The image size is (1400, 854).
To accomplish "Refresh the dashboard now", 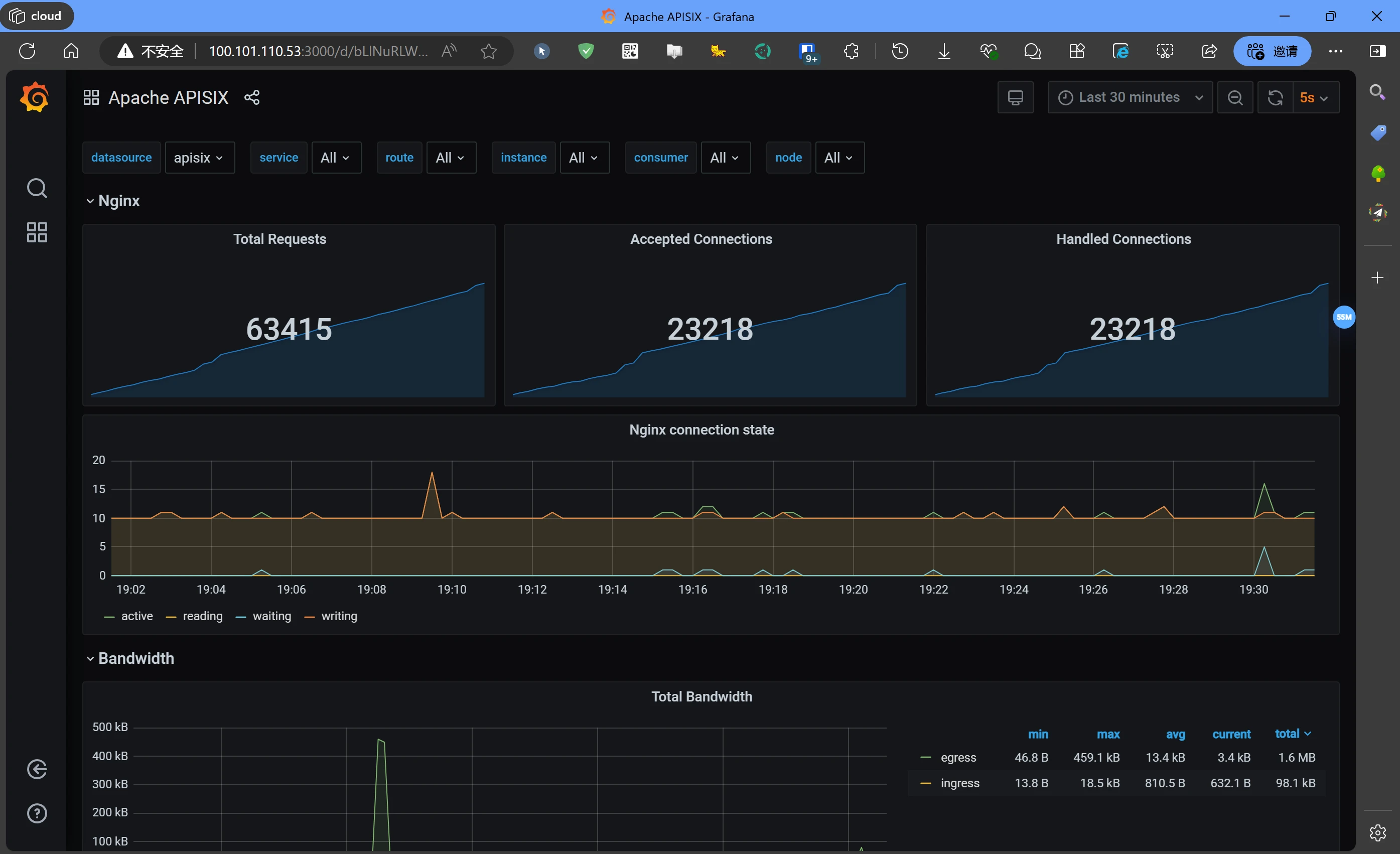I will point(1275,98).
